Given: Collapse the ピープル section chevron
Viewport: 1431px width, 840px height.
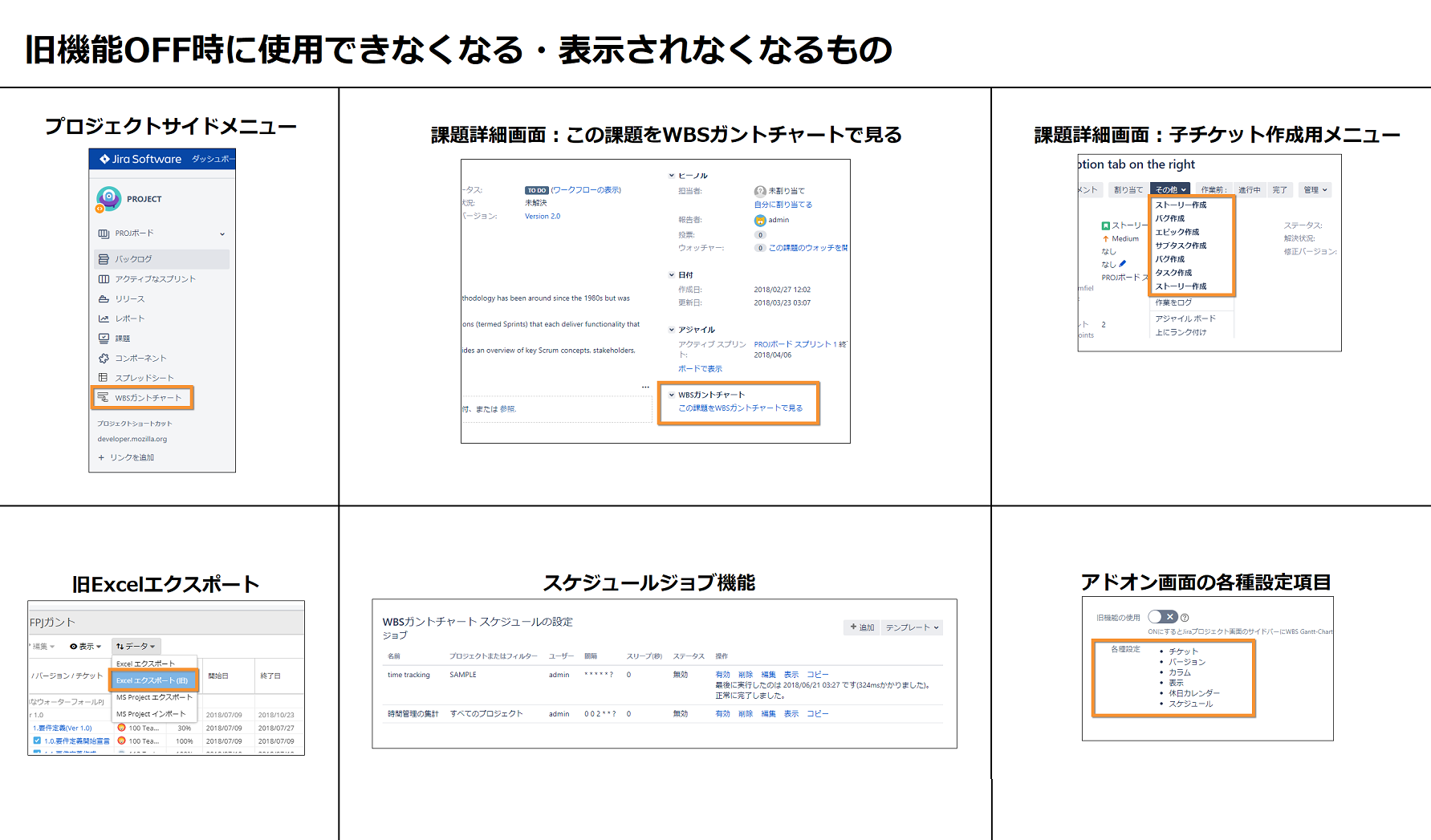Looking at the screenshot, I should coord(672,176).
